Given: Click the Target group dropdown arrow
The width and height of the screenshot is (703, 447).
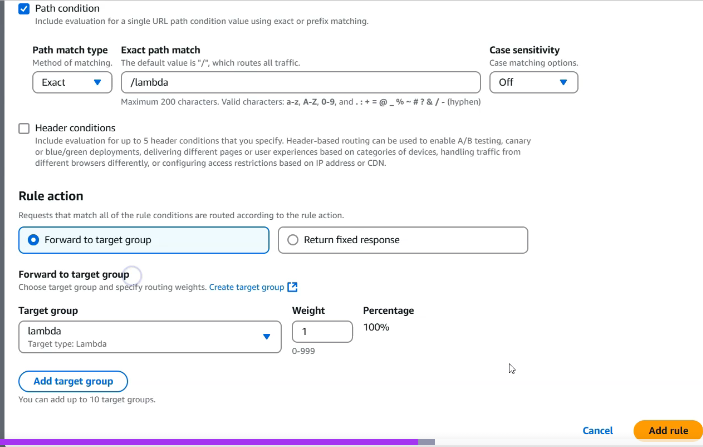Looking at the screenshot, I should [266, 336].
